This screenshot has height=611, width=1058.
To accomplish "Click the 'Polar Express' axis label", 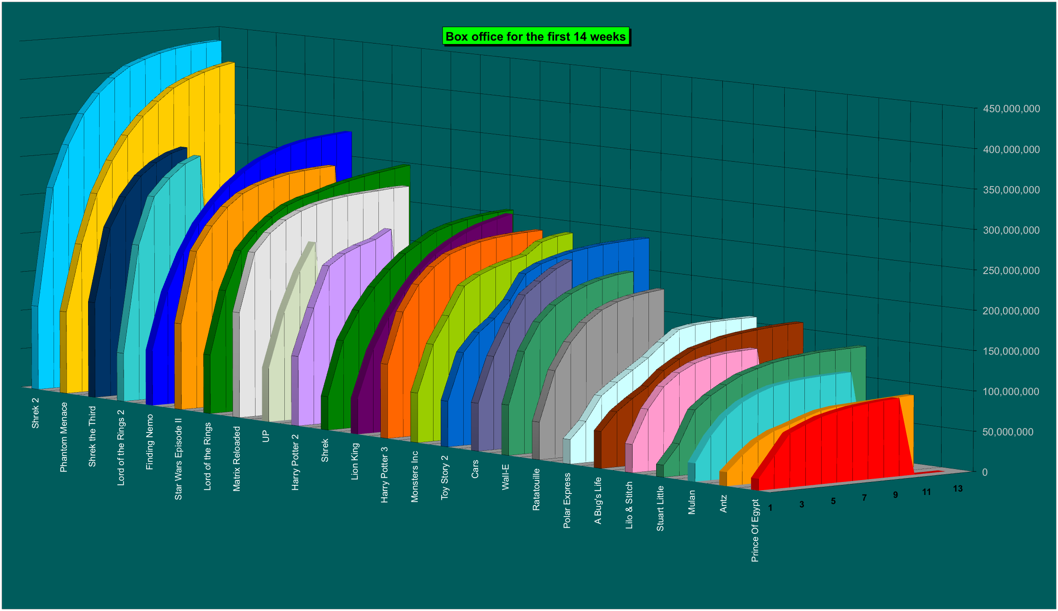I will click(567, 500).
